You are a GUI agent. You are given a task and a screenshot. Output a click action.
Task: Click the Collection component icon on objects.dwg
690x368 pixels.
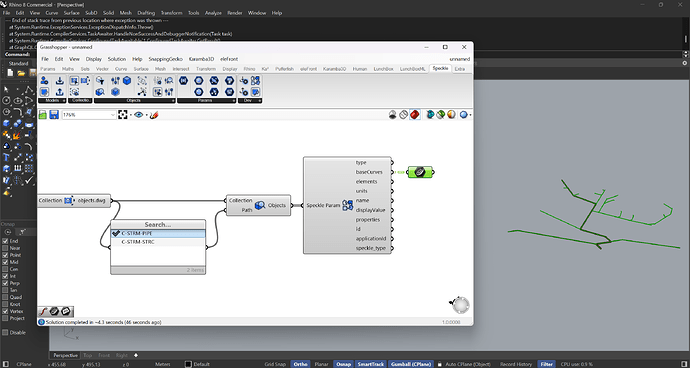point(68,201)
